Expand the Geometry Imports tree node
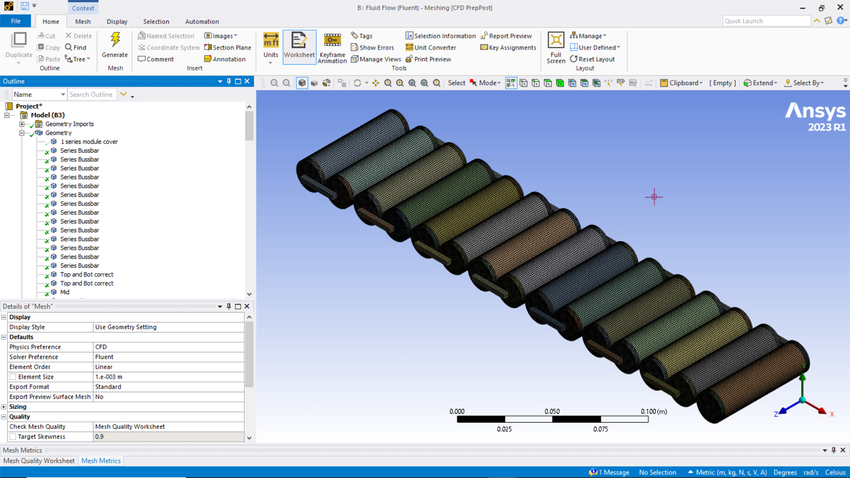This screenshot has width=850, height=478. click(21, 124)
